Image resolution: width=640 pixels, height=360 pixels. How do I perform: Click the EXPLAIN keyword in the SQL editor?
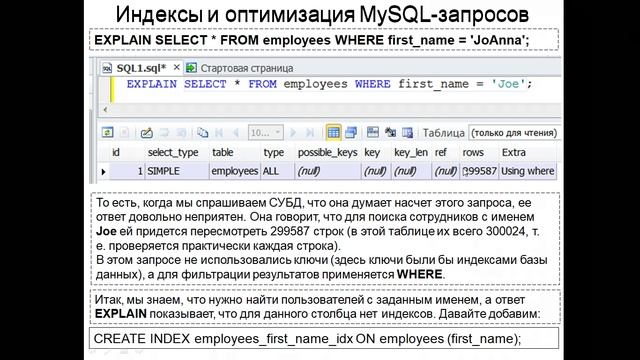(151, 84)
